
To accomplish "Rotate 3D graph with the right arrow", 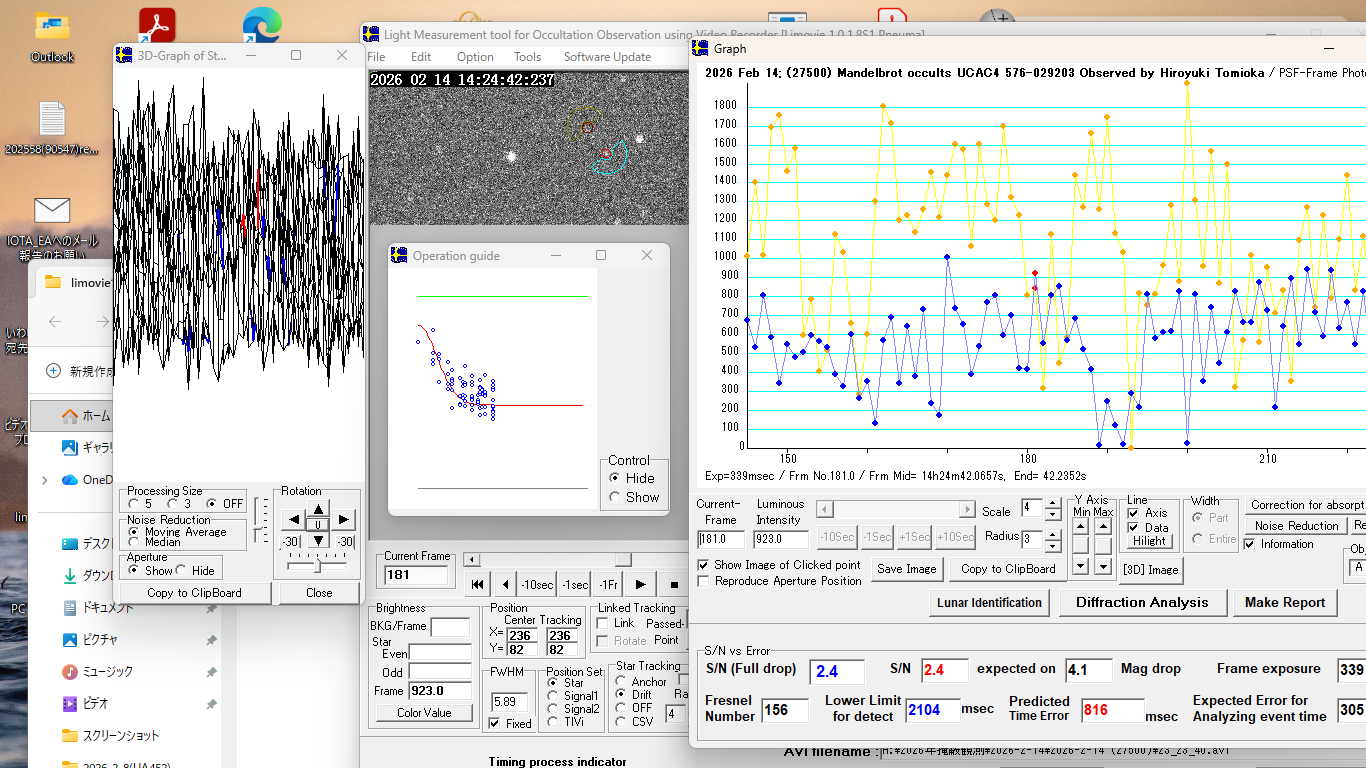I will [343, 520].
